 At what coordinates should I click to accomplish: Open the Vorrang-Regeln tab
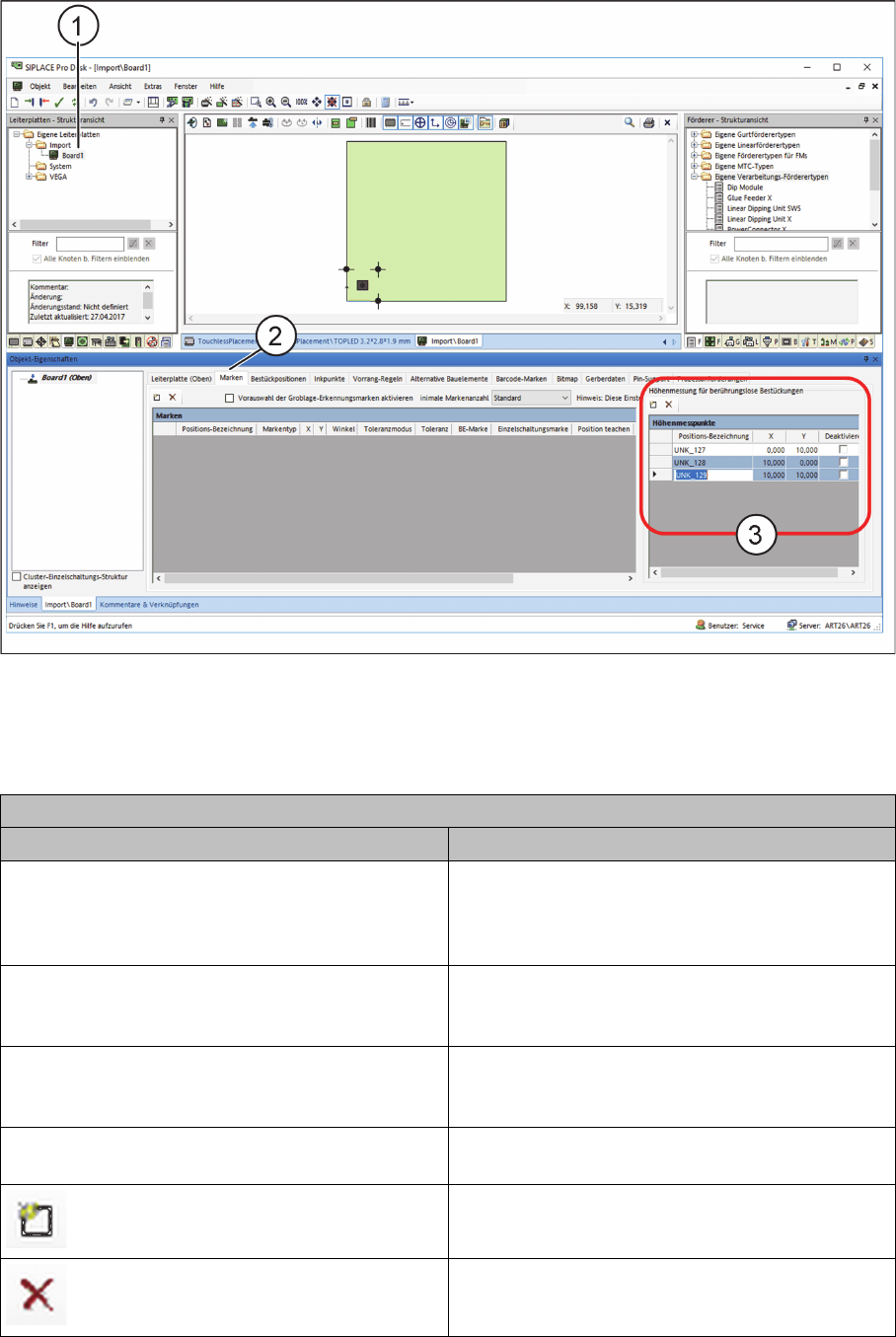click(x=378, y=379)
